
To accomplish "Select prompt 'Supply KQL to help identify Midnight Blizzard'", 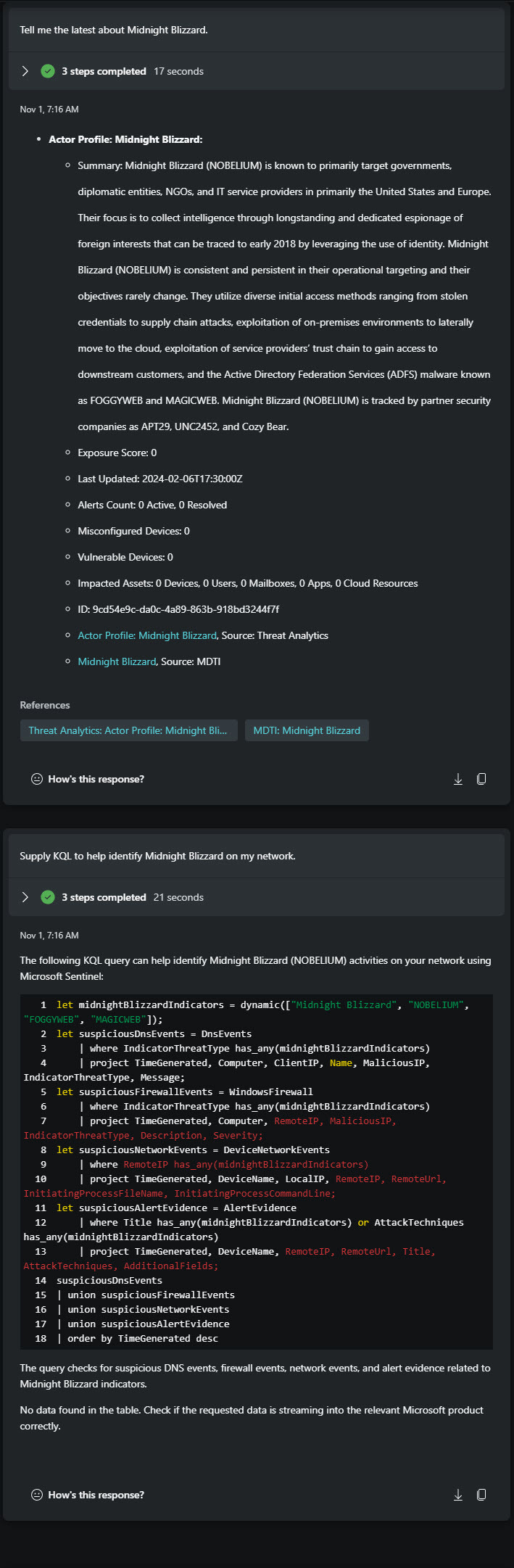I will [x=157, y=856].
